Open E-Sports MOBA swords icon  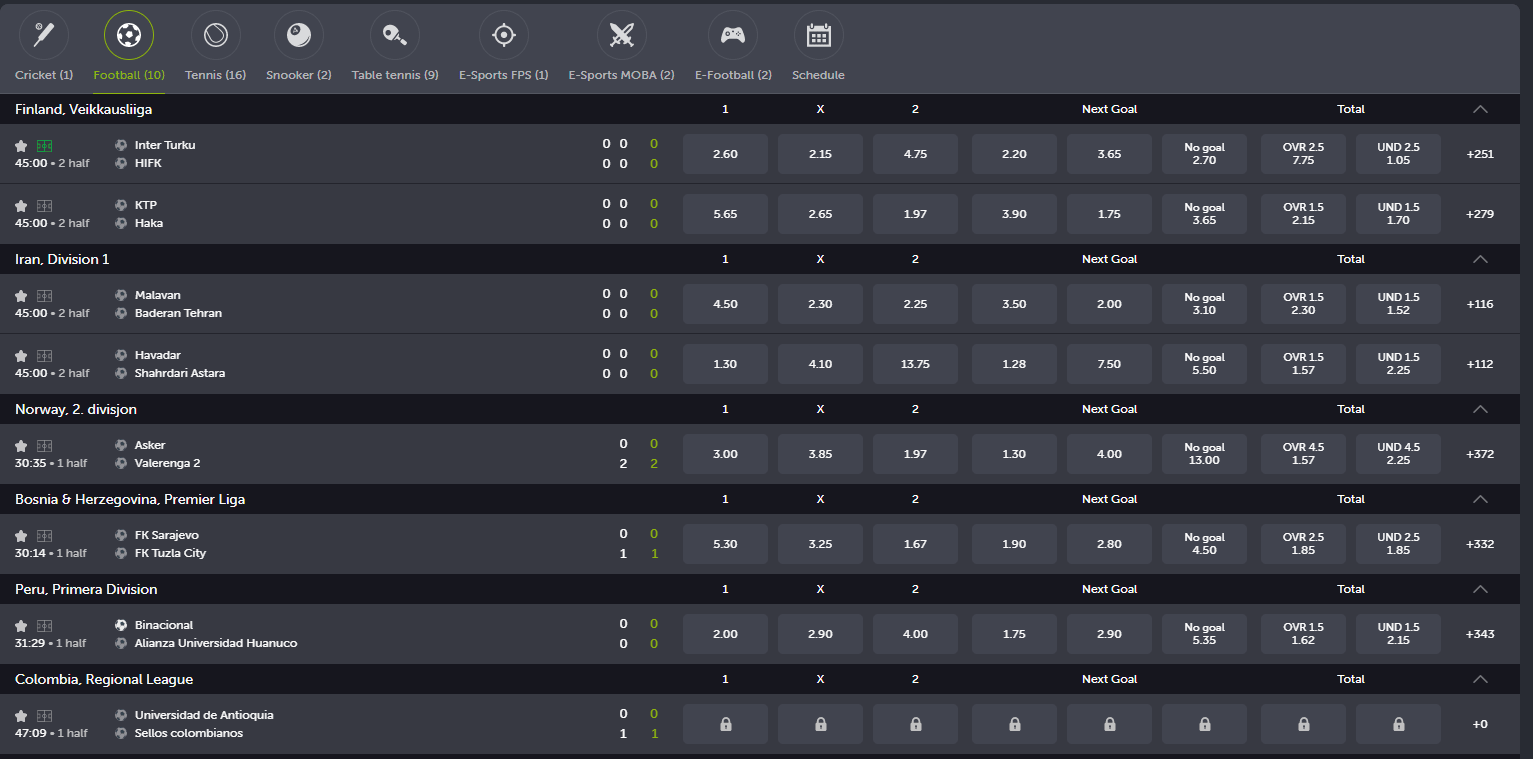coord(621,35)
